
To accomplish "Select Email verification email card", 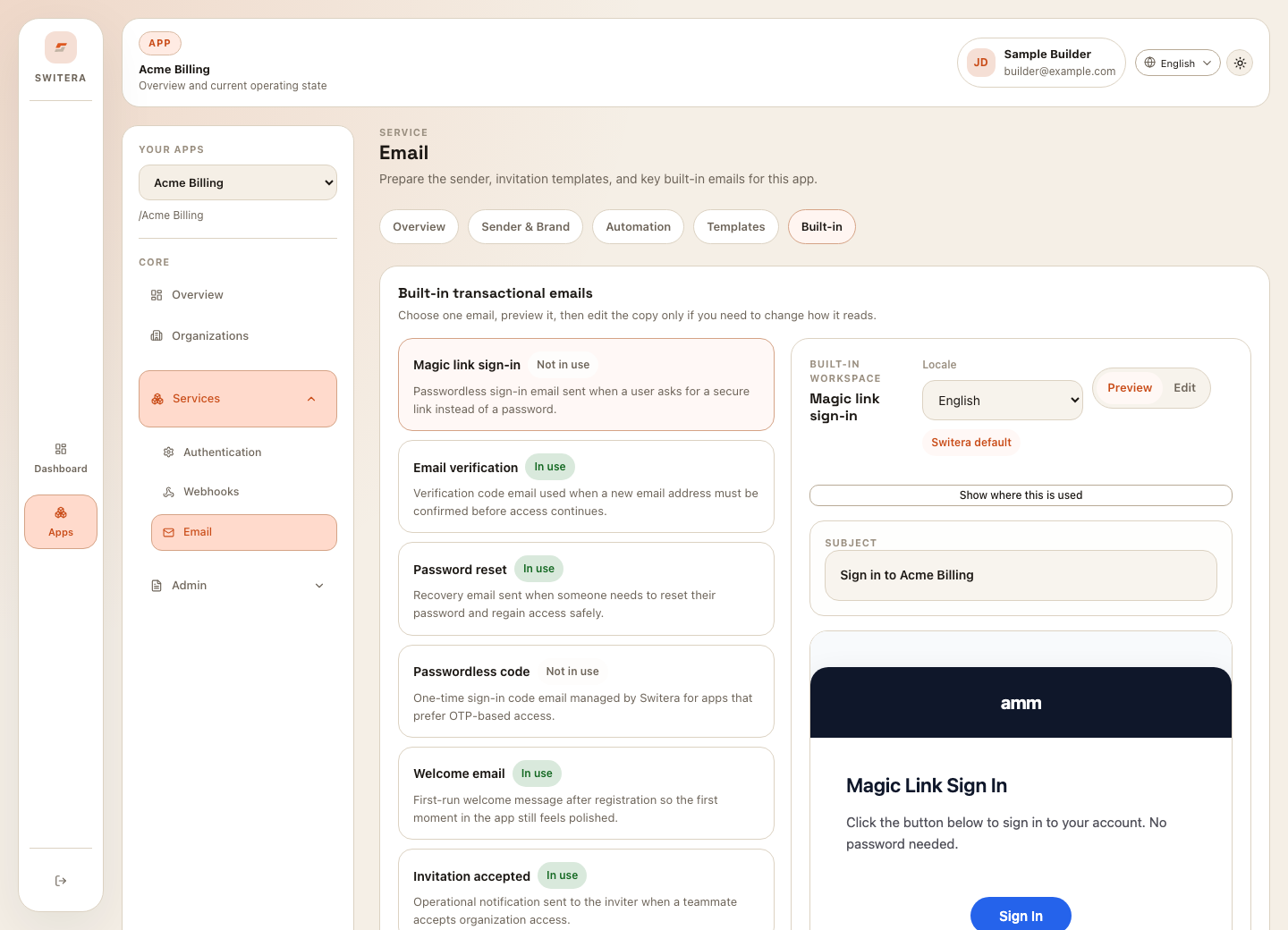I will click(586, 486).
